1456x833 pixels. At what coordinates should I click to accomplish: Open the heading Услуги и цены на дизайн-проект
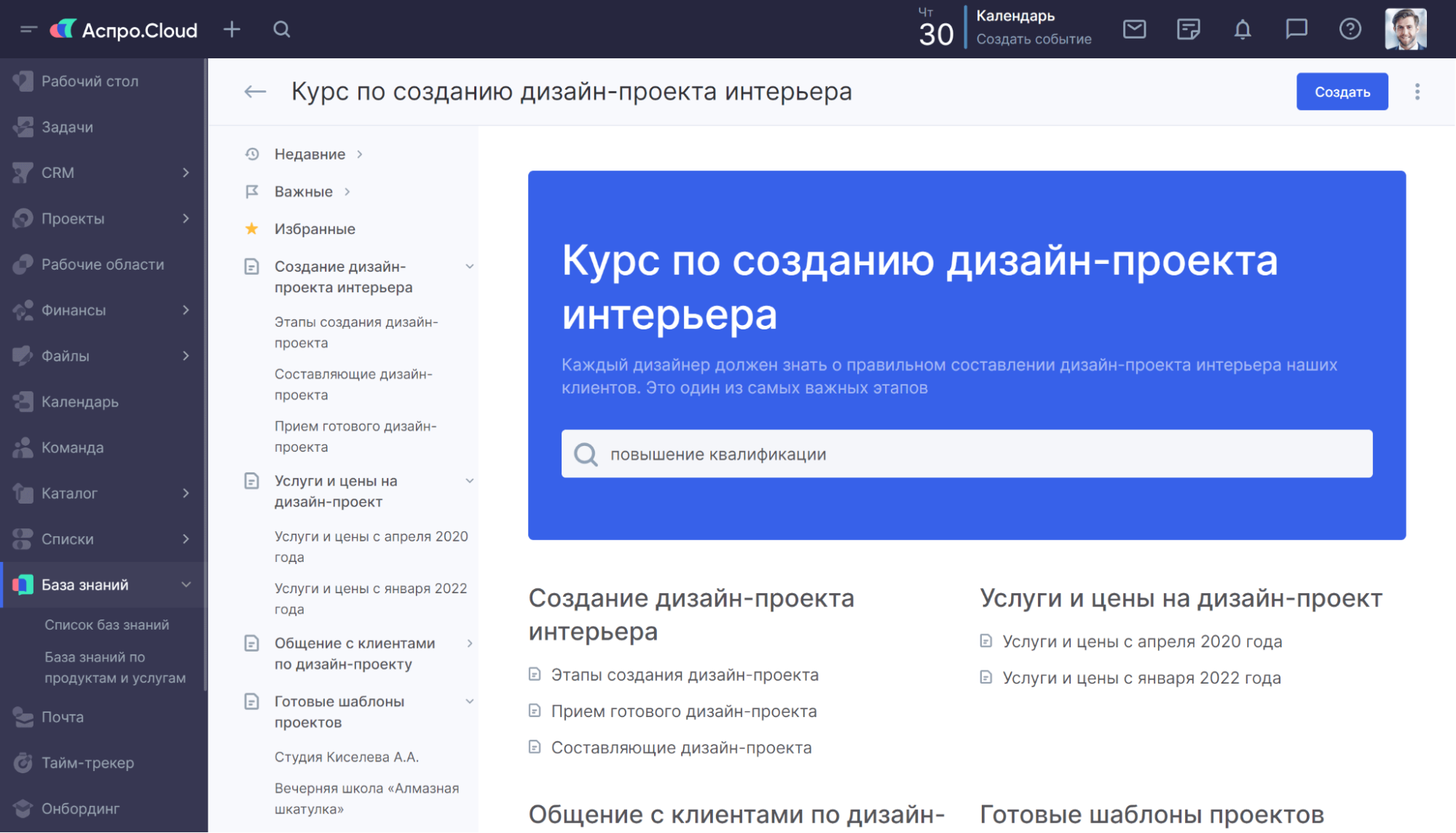point(1181,598)
